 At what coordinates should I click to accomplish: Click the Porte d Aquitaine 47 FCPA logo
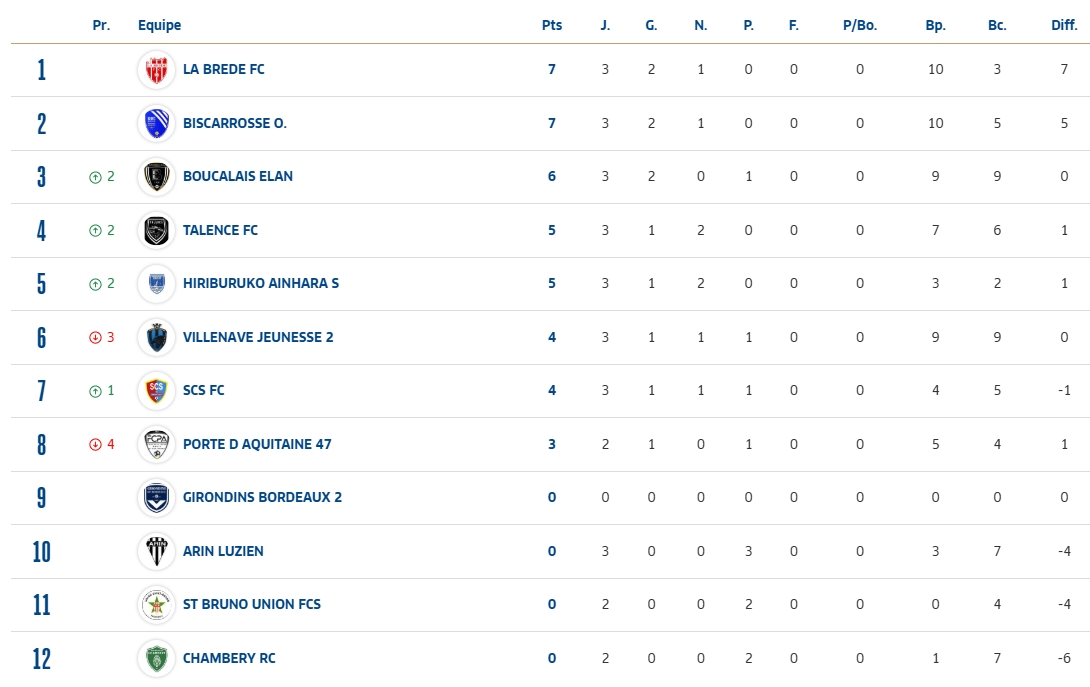click(156, 444)
